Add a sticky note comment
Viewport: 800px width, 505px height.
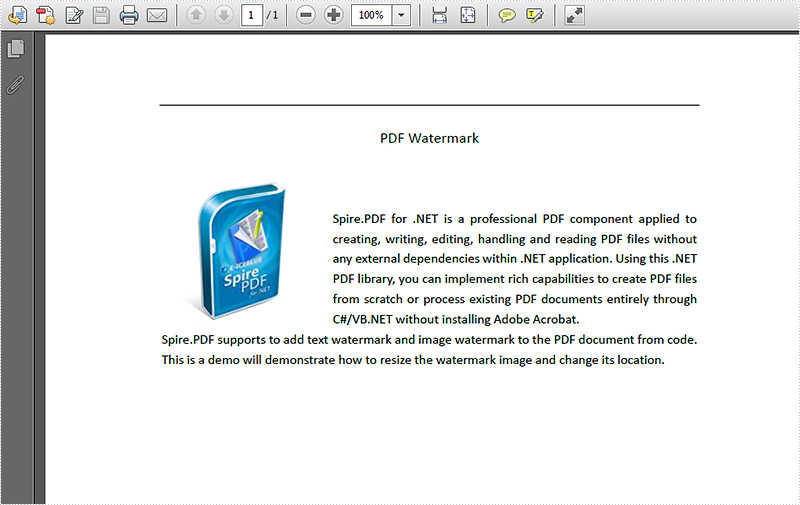pos(507,15)
